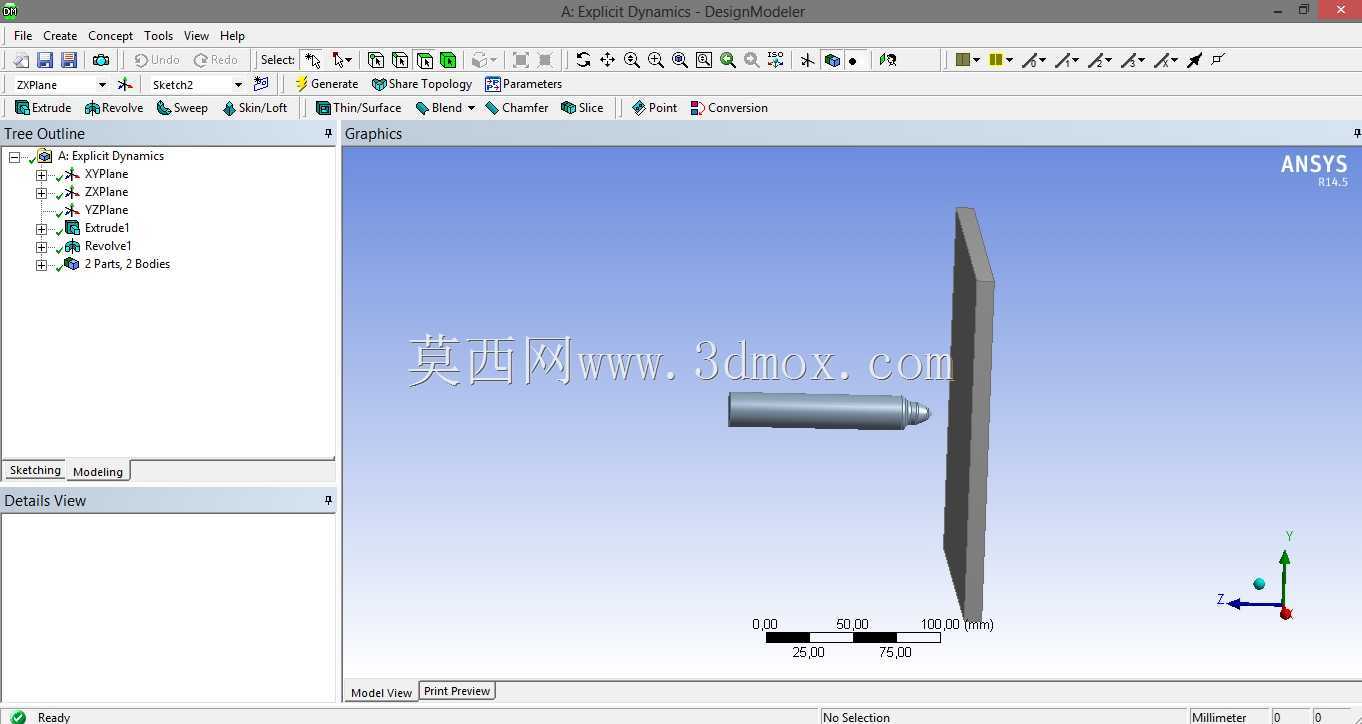1362x724 pixels.
Task: Open the ZXPlane plane dropdown
Action: (102, 85)
